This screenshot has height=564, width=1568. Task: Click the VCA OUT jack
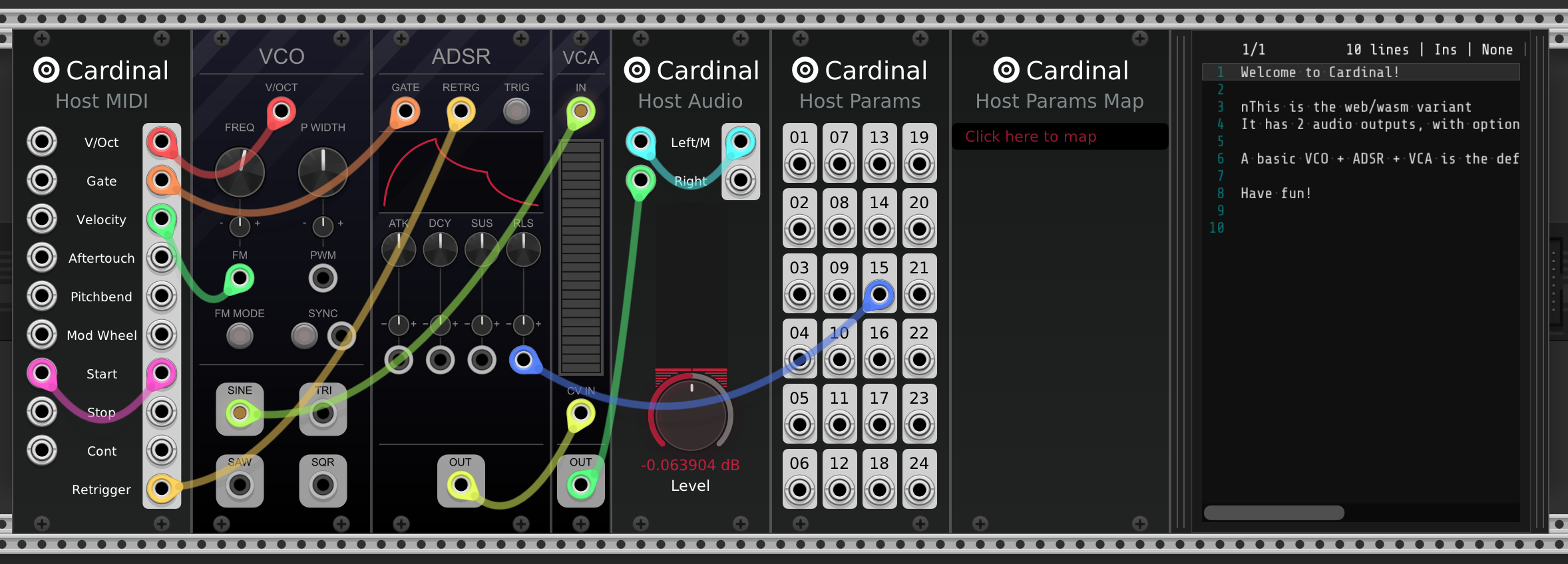click(x=581, y=485)
